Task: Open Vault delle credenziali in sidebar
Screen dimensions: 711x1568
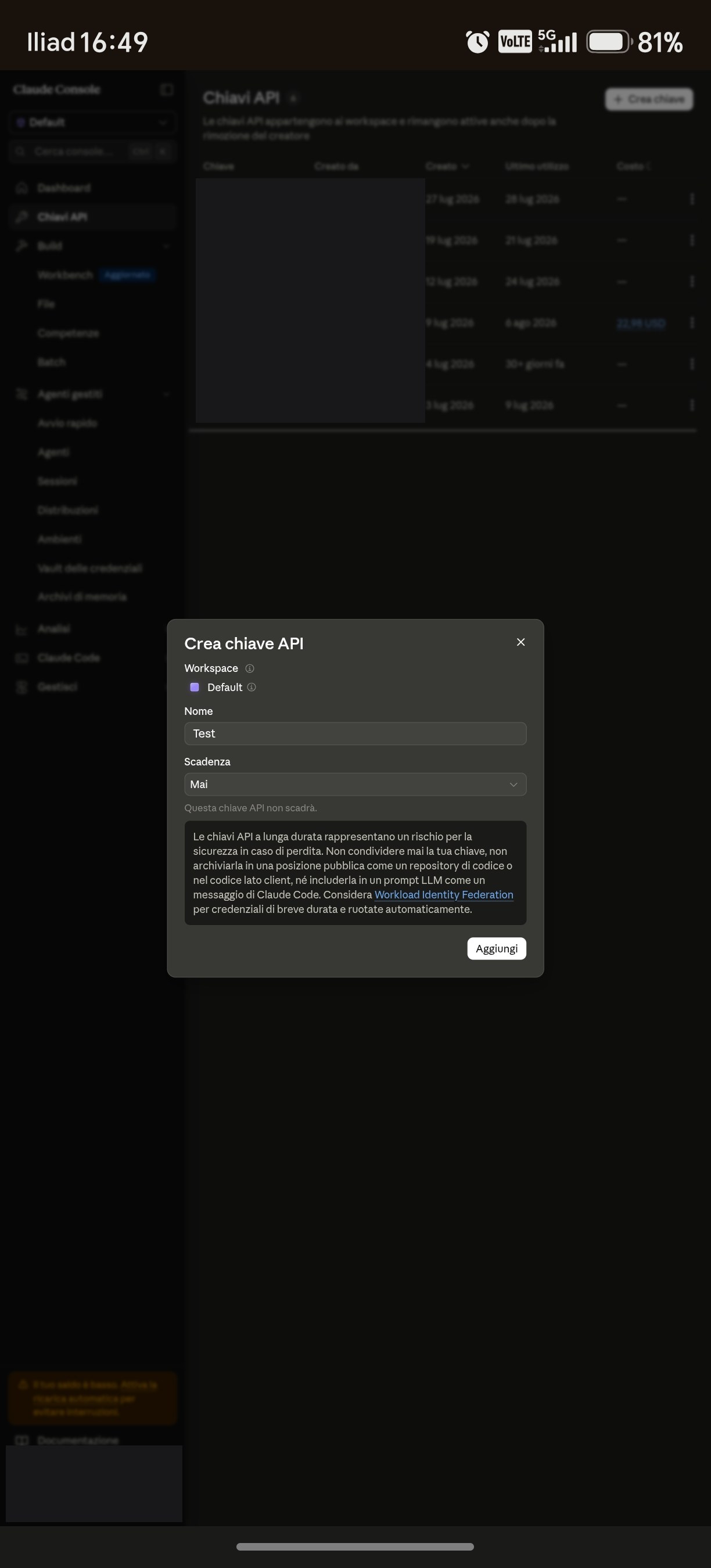Action: click(x=89, y=568)
